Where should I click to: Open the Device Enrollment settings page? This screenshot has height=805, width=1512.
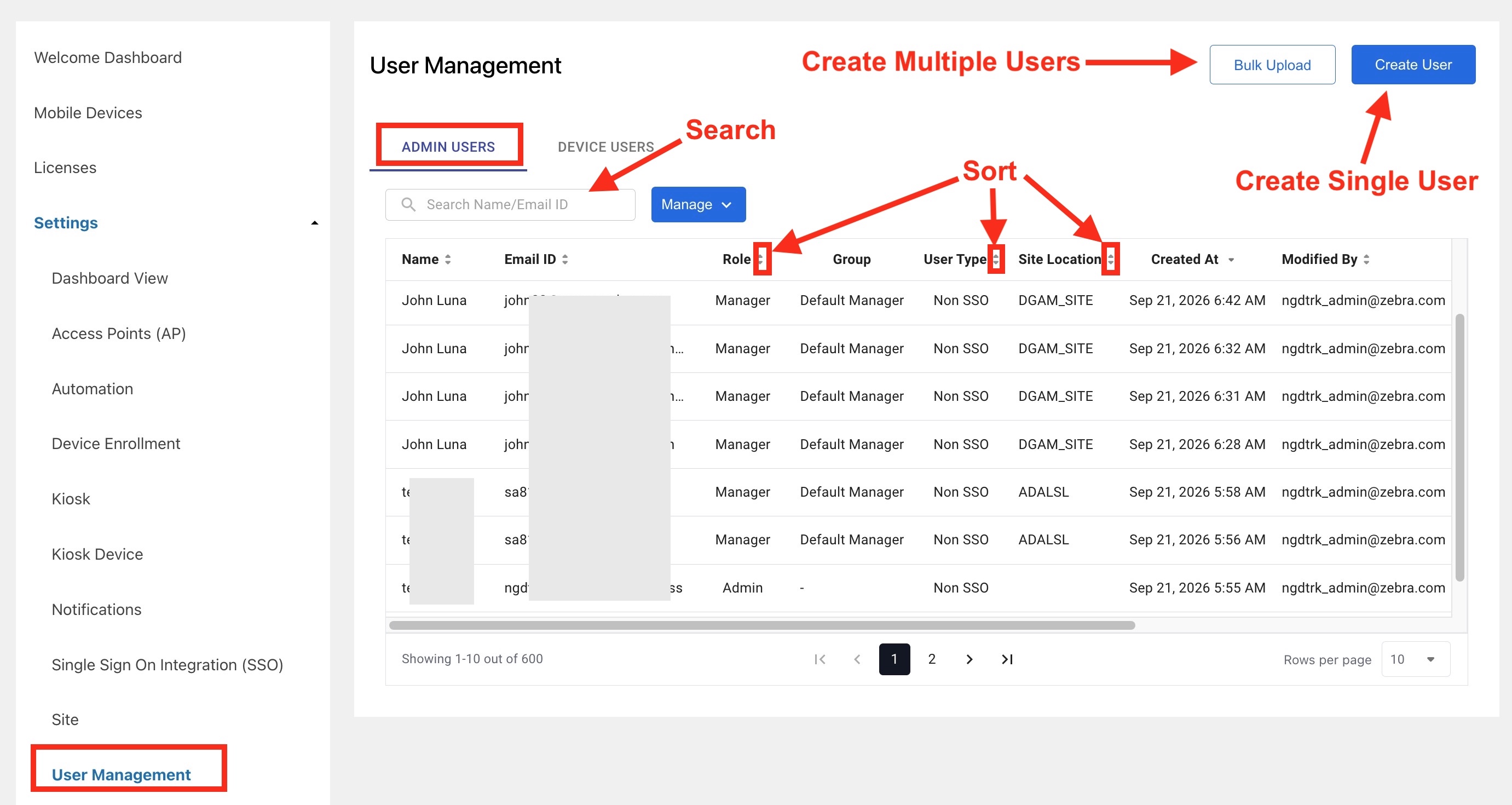point(116,444)
